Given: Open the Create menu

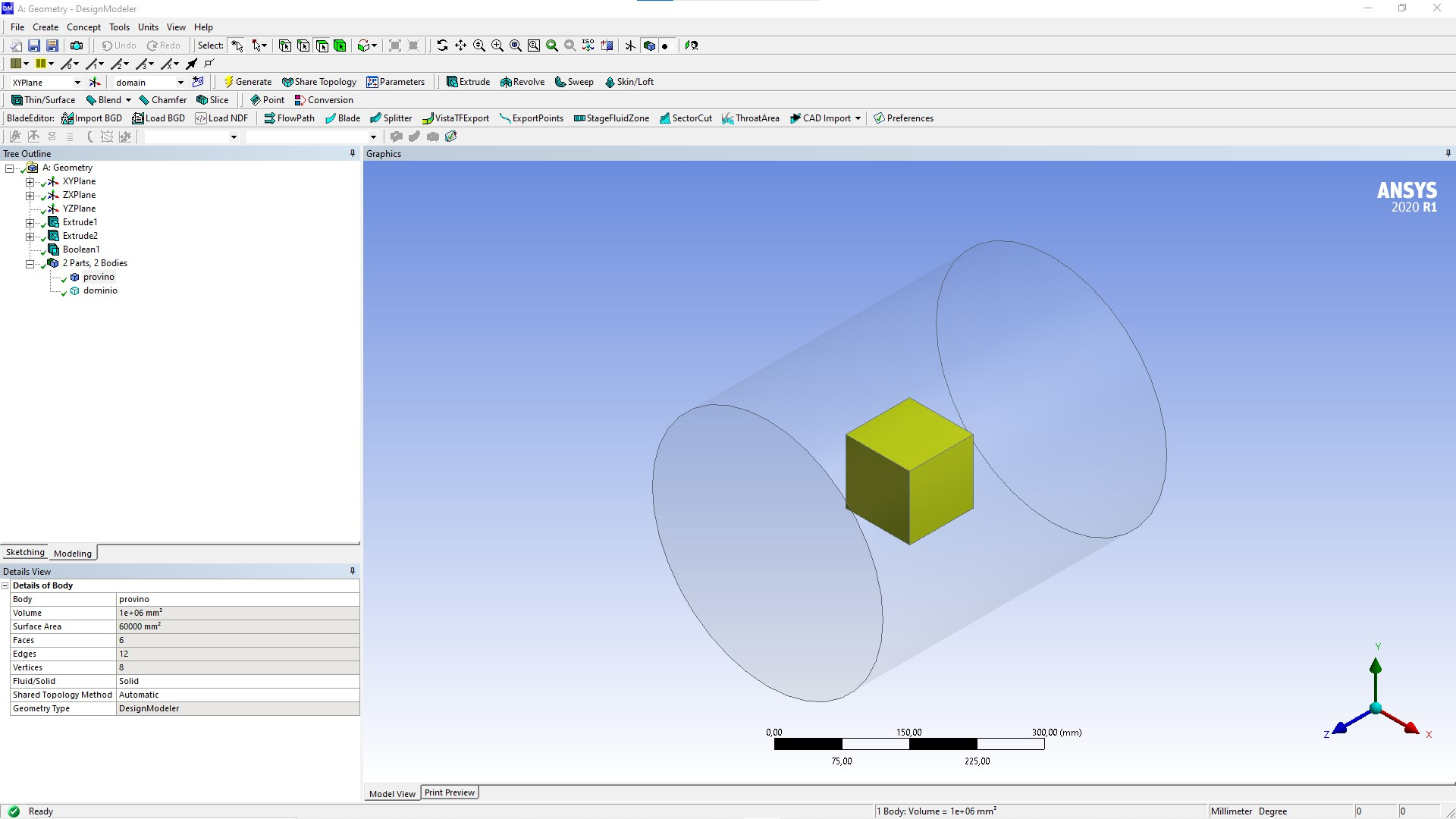Looking at the screenshot, I should [x=45, y=27].
